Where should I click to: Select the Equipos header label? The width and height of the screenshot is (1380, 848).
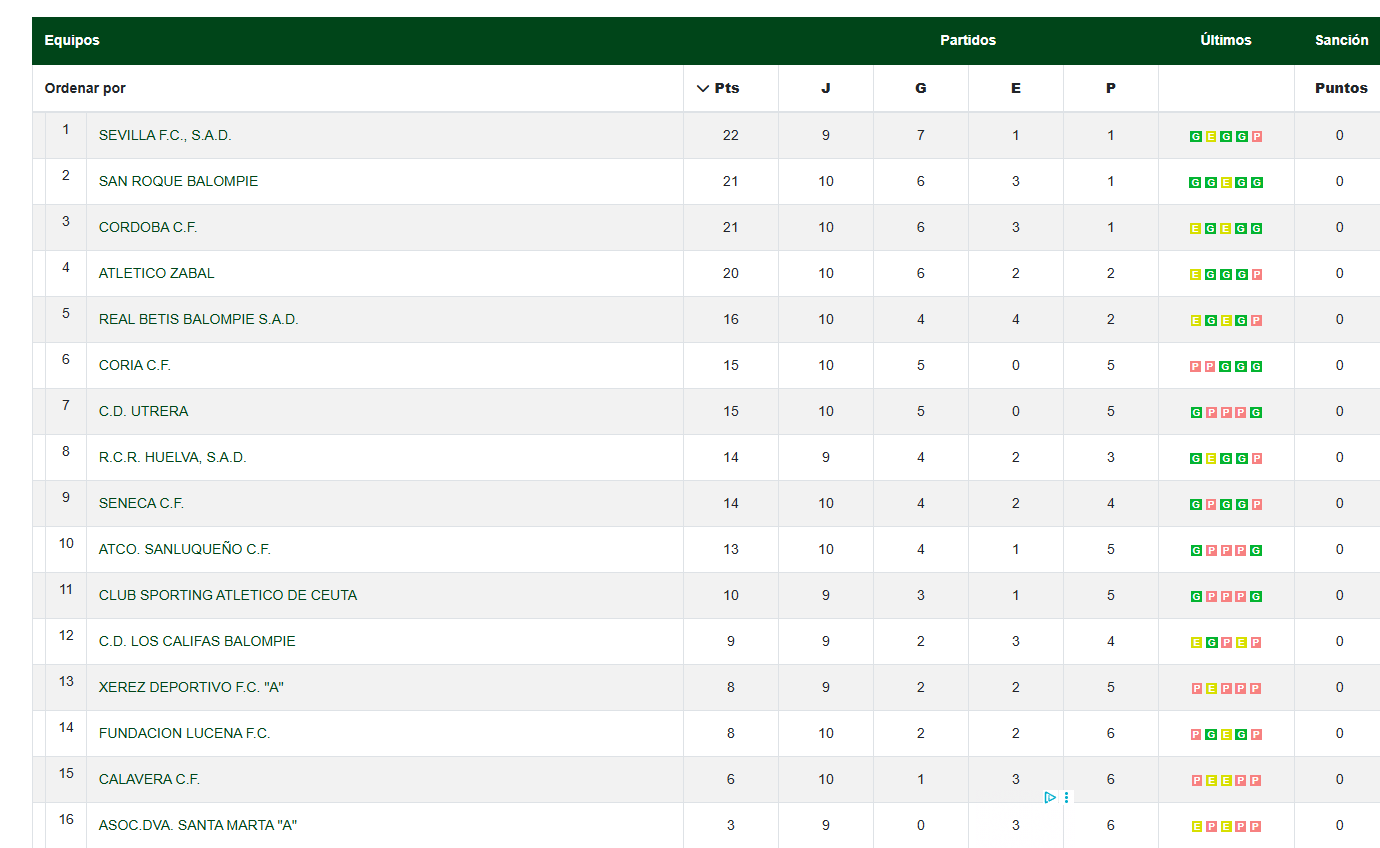[x=72, y=40]
